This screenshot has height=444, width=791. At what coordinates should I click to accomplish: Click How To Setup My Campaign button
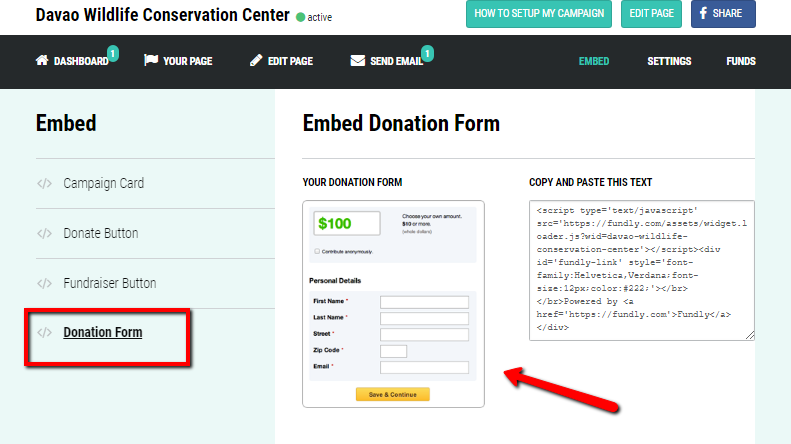point(539,14)
